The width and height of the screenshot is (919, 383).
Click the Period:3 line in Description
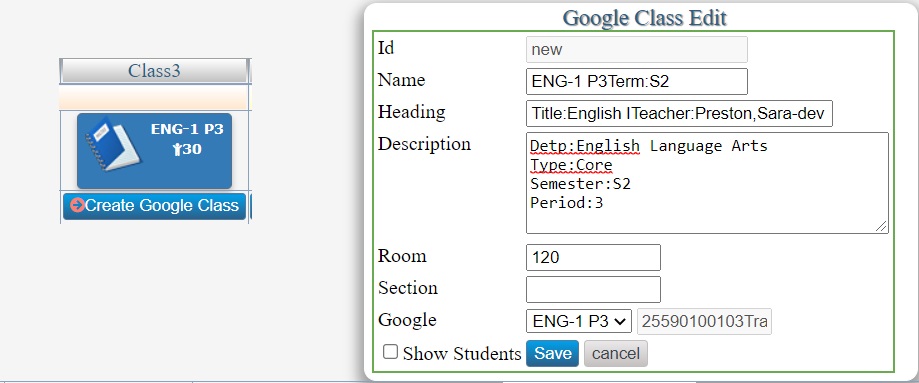point(566,204)
